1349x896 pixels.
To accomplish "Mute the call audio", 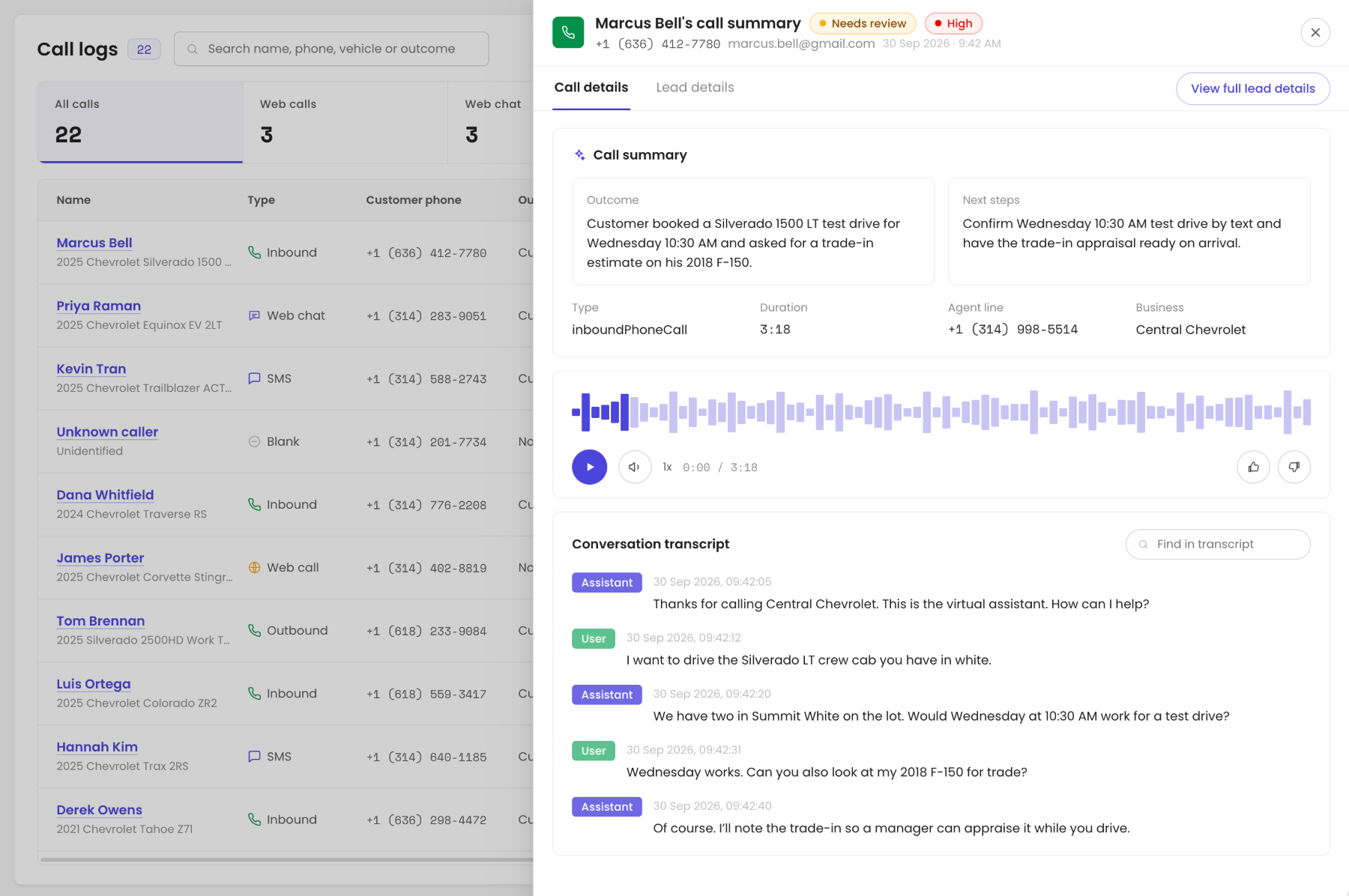I will coord(634,467).
